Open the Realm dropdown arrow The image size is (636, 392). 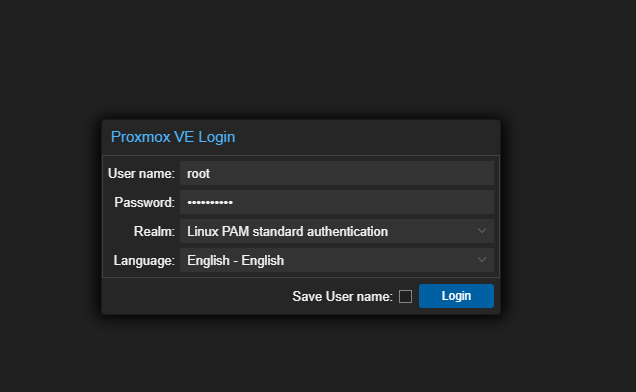point(481,231)
